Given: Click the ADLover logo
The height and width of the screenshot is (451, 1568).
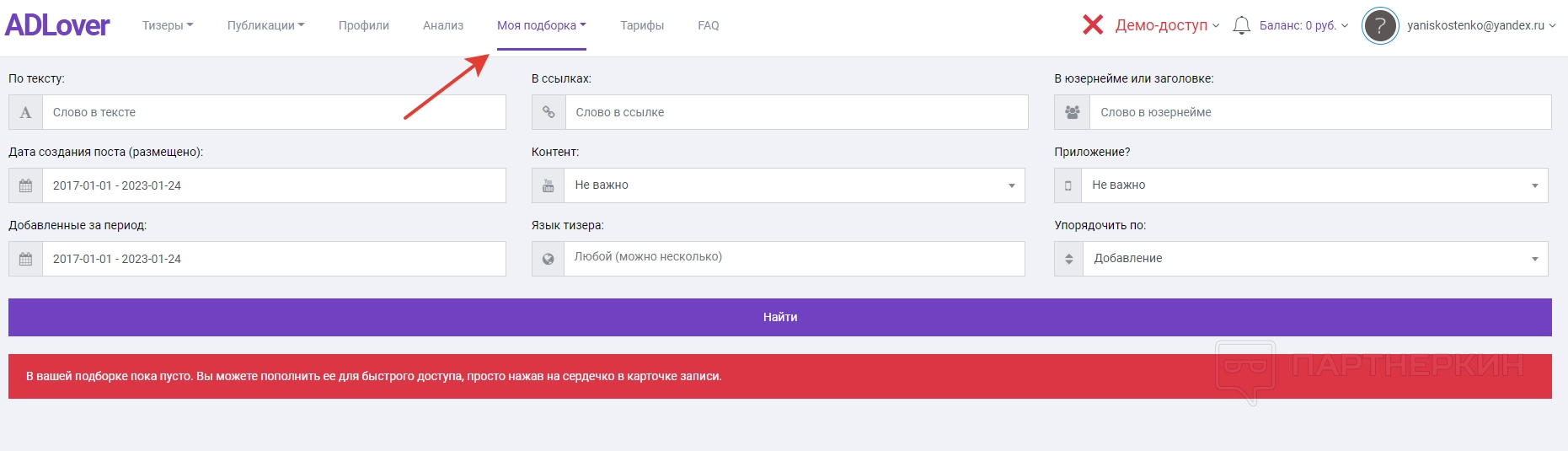Looking at the screenshot, I should point(57,25).
